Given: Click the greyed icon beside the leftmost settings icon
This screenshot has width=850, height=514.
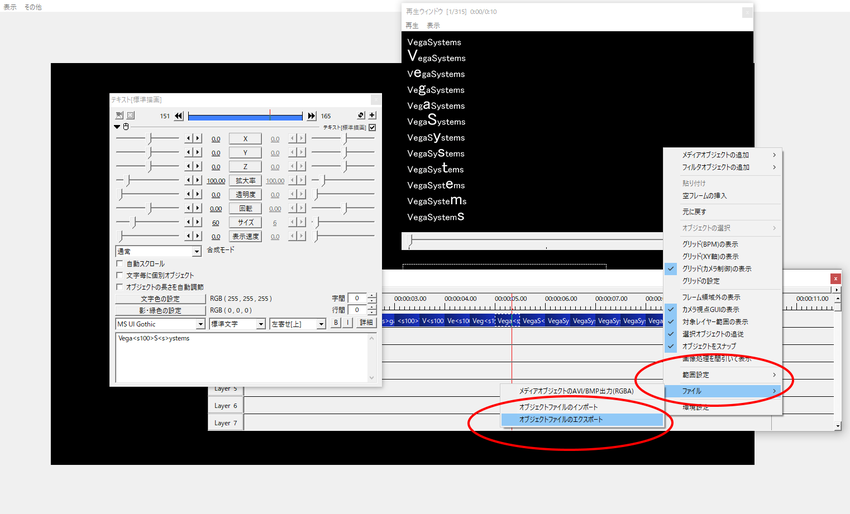Looking at the screenshot, I should coord(131,115).
